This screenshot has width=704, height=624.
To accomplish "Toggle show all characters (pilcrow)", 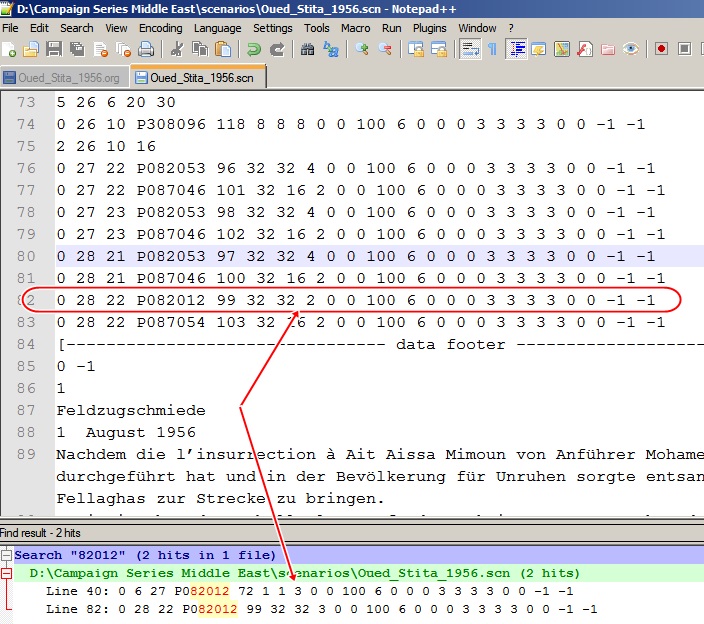I will click(x=492, y=49).
